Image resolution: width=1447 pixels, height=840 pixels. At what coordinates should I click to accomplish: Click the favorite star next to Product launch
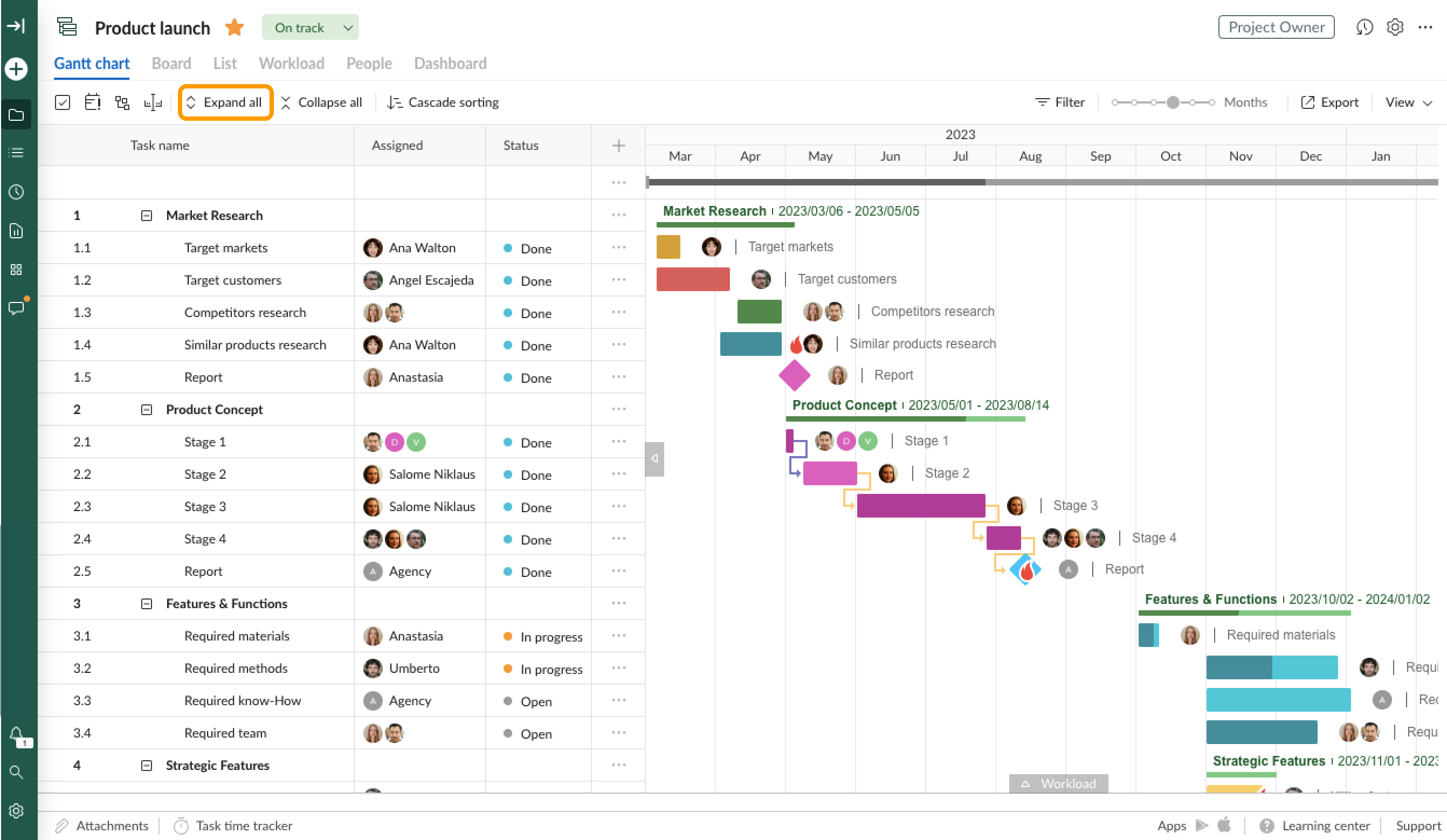[235, 27]
